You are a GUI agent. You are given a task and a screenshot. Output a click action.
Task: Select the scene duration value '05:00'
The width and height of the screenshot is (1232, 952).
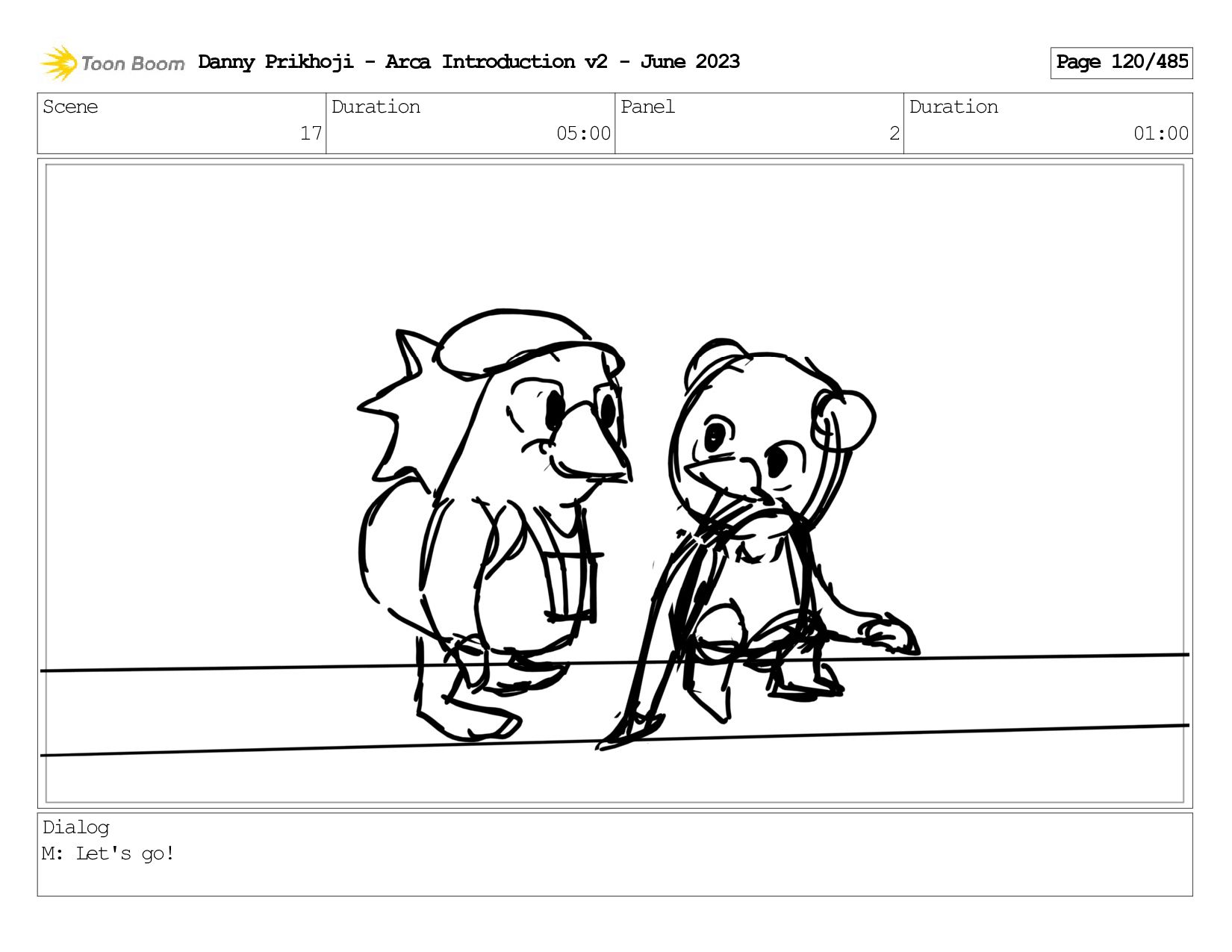pos(583,134)
